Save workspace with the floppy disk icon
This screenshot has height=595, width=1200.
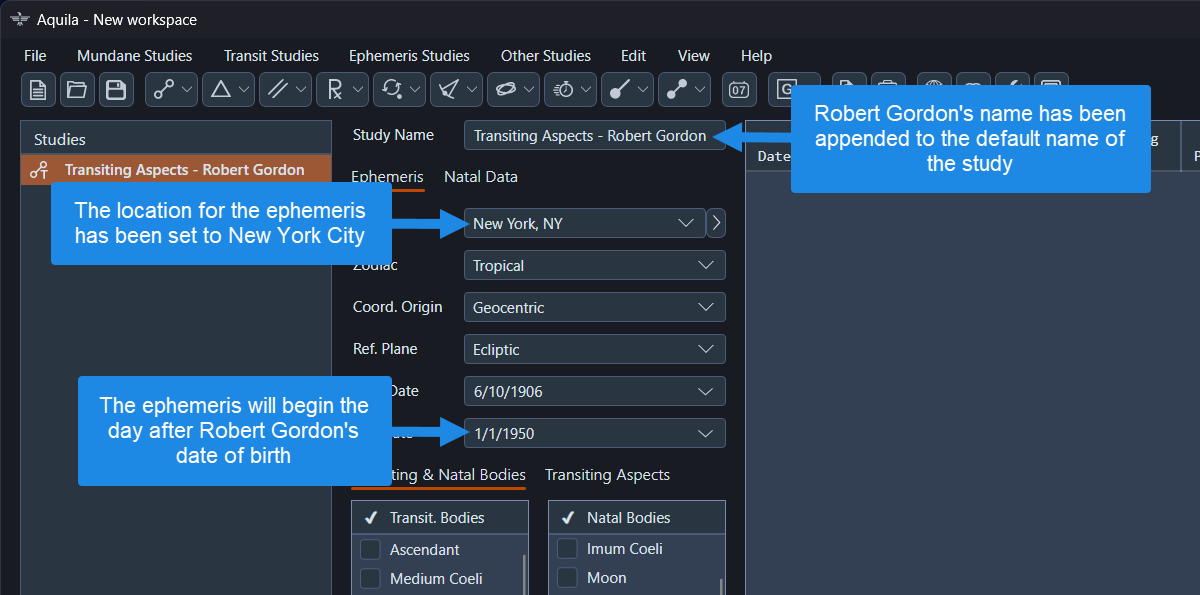(116, 90)
